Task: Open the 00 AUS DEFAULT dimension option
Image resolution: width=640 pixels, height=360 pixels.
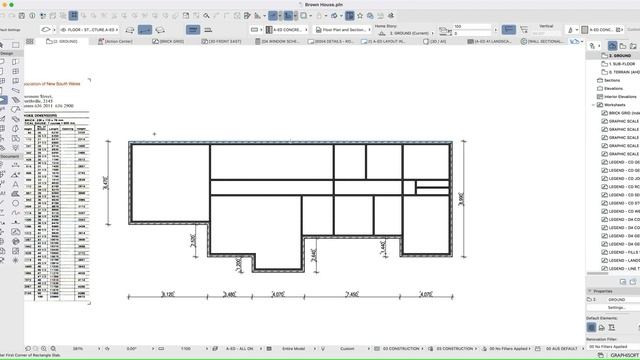Action: tap(562, 349)
